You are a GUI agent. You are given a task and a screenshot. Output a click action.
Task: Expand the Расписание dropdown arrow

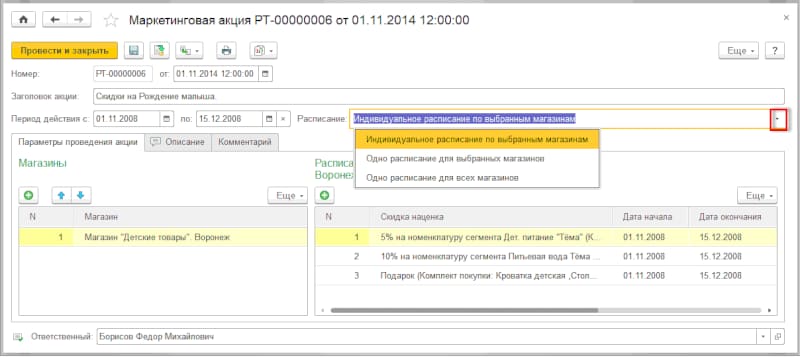pos(779,119)
